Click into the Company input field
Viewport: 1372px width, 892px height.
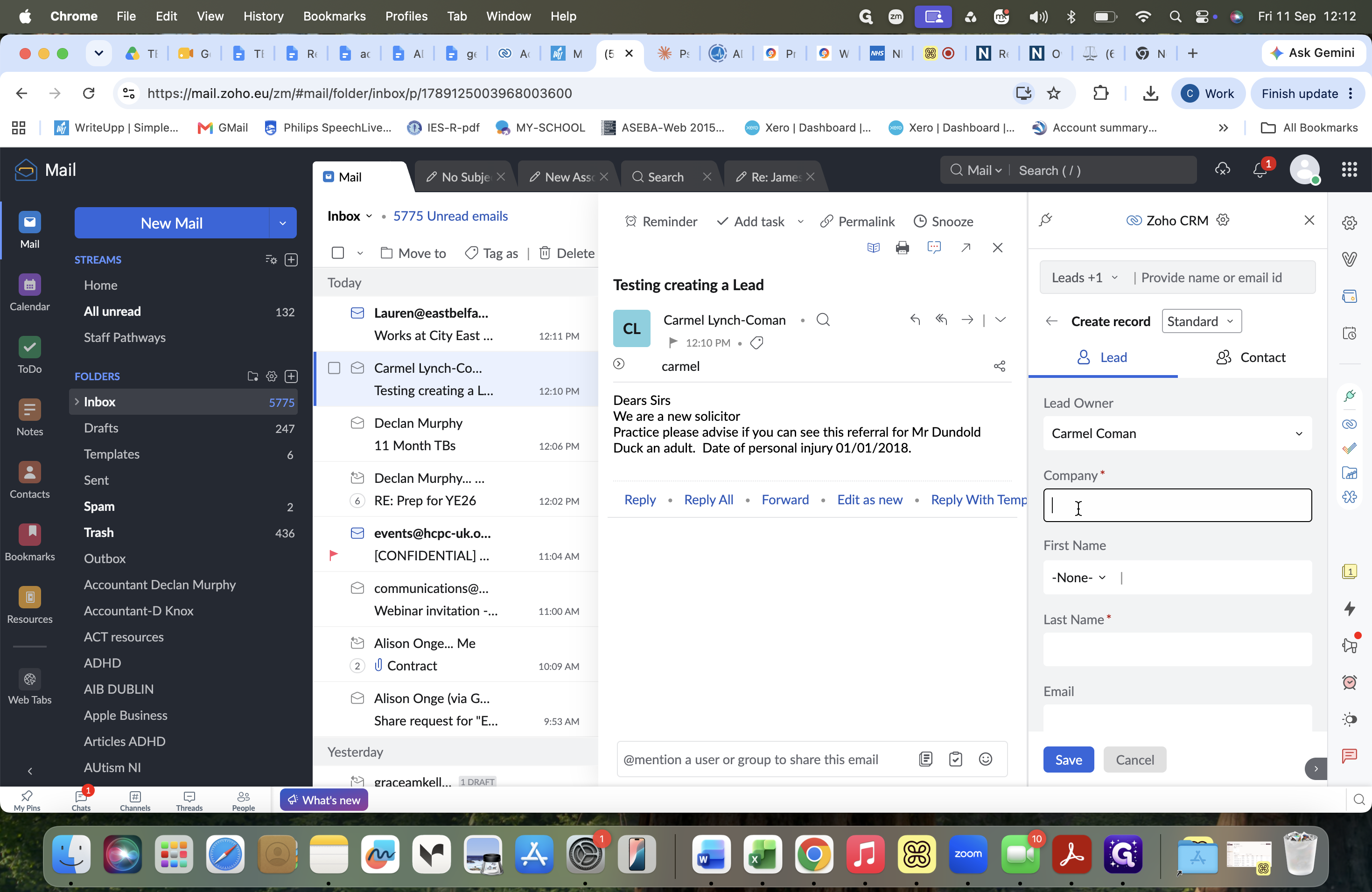[x=1177, y=505]
